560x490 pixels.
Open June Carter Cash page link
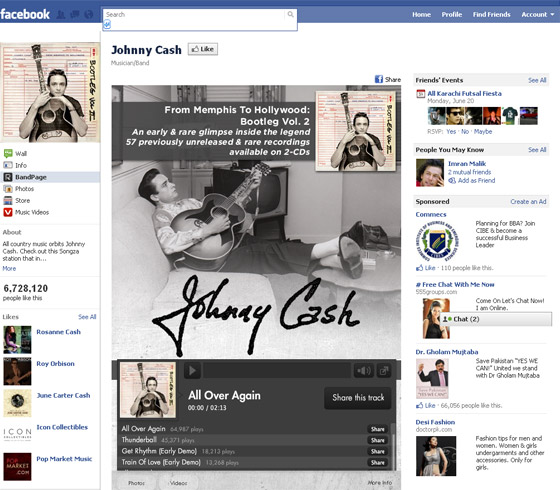(x=63, y=395)
